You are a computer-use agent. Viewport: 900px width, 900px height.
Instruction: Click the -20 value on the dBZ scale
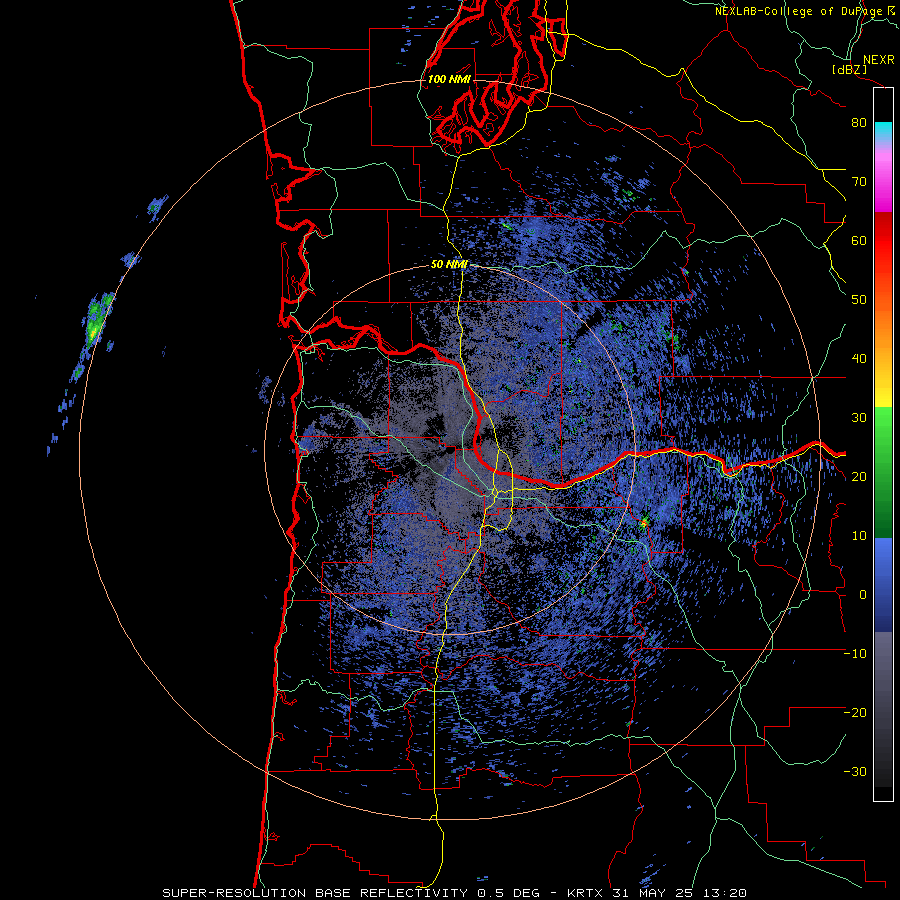pyautogui.click(x=855, y=713)
